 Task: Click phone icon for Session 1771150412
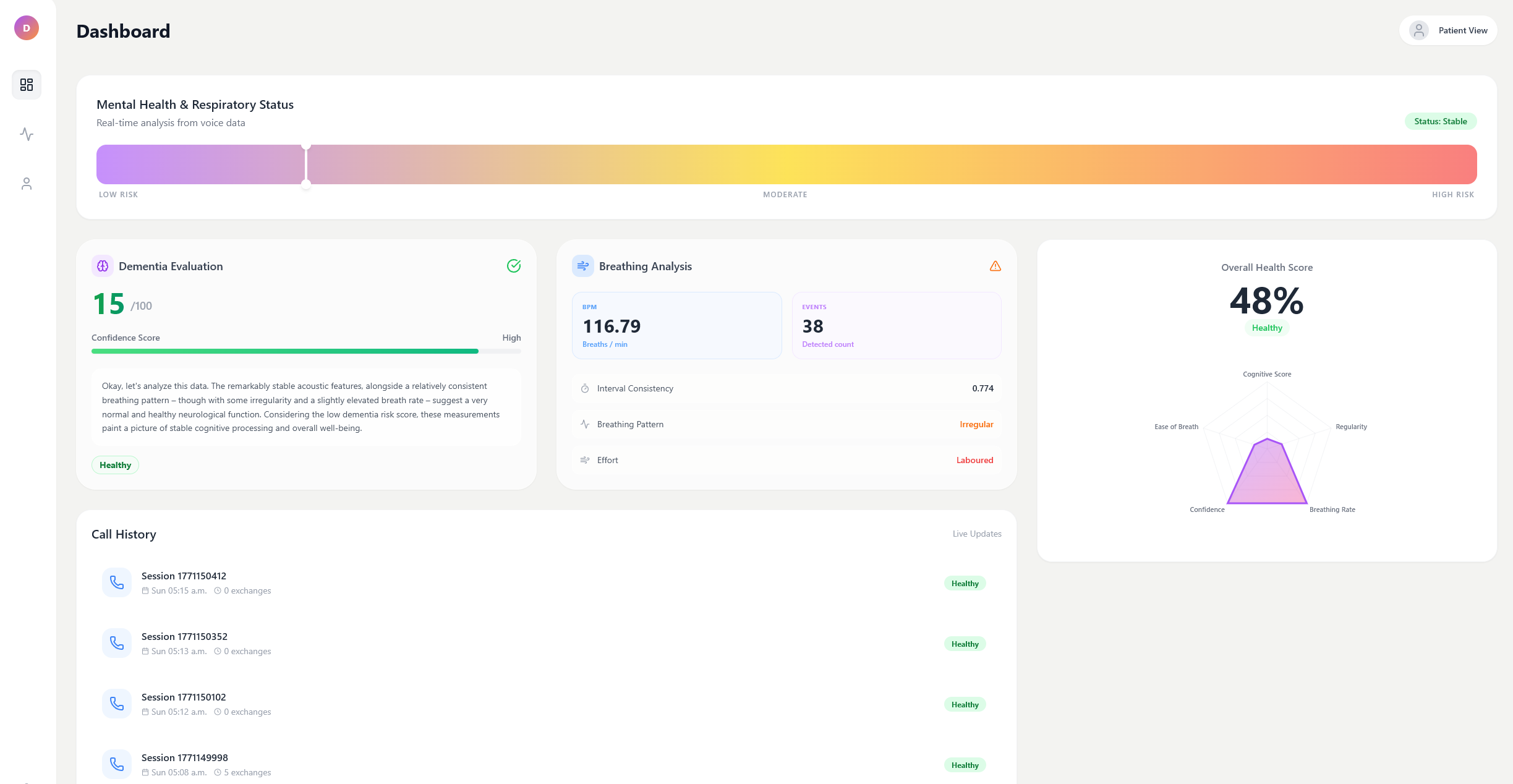coord(117,582)
